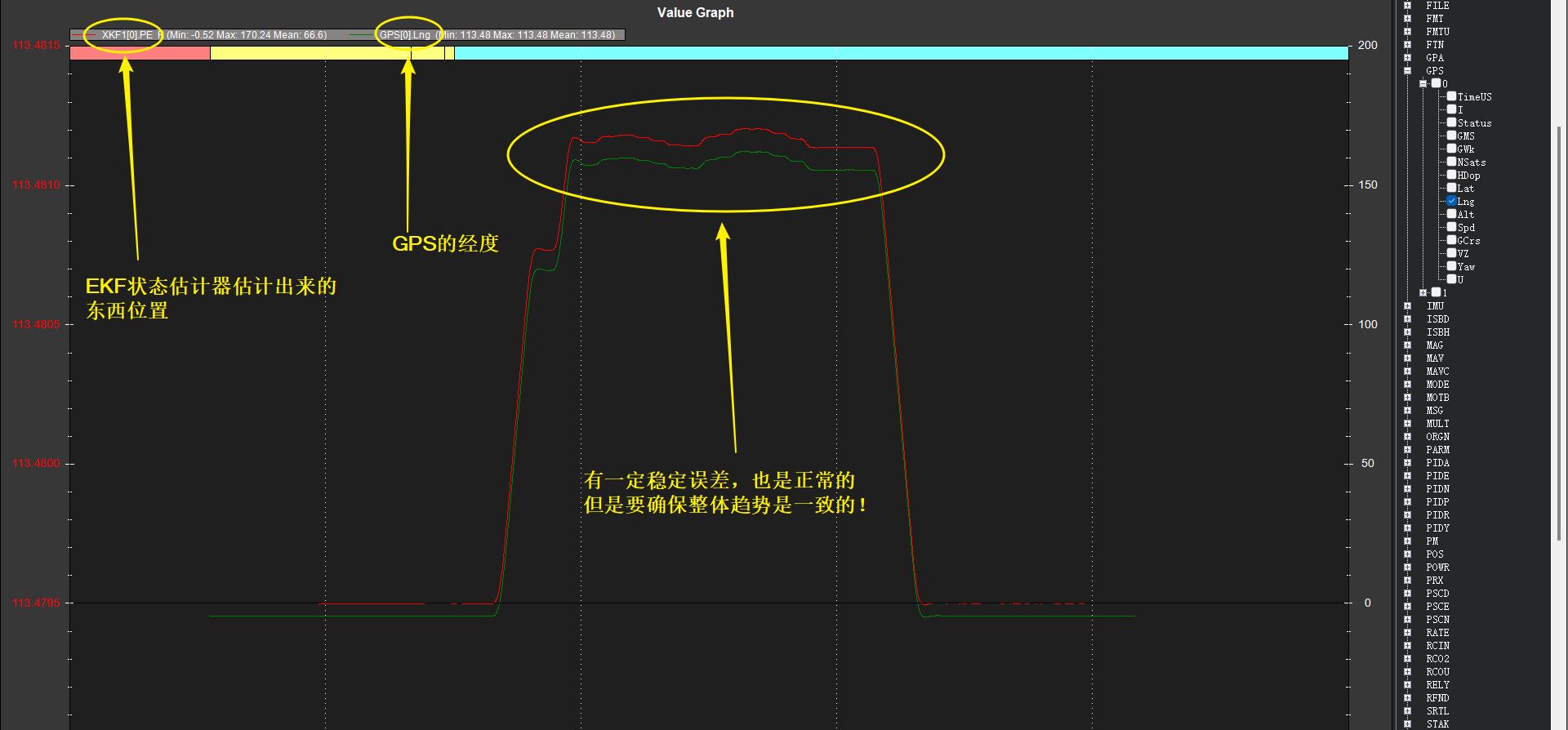
Task: Select the MAVC tree item
Action: coord(1437,372)
